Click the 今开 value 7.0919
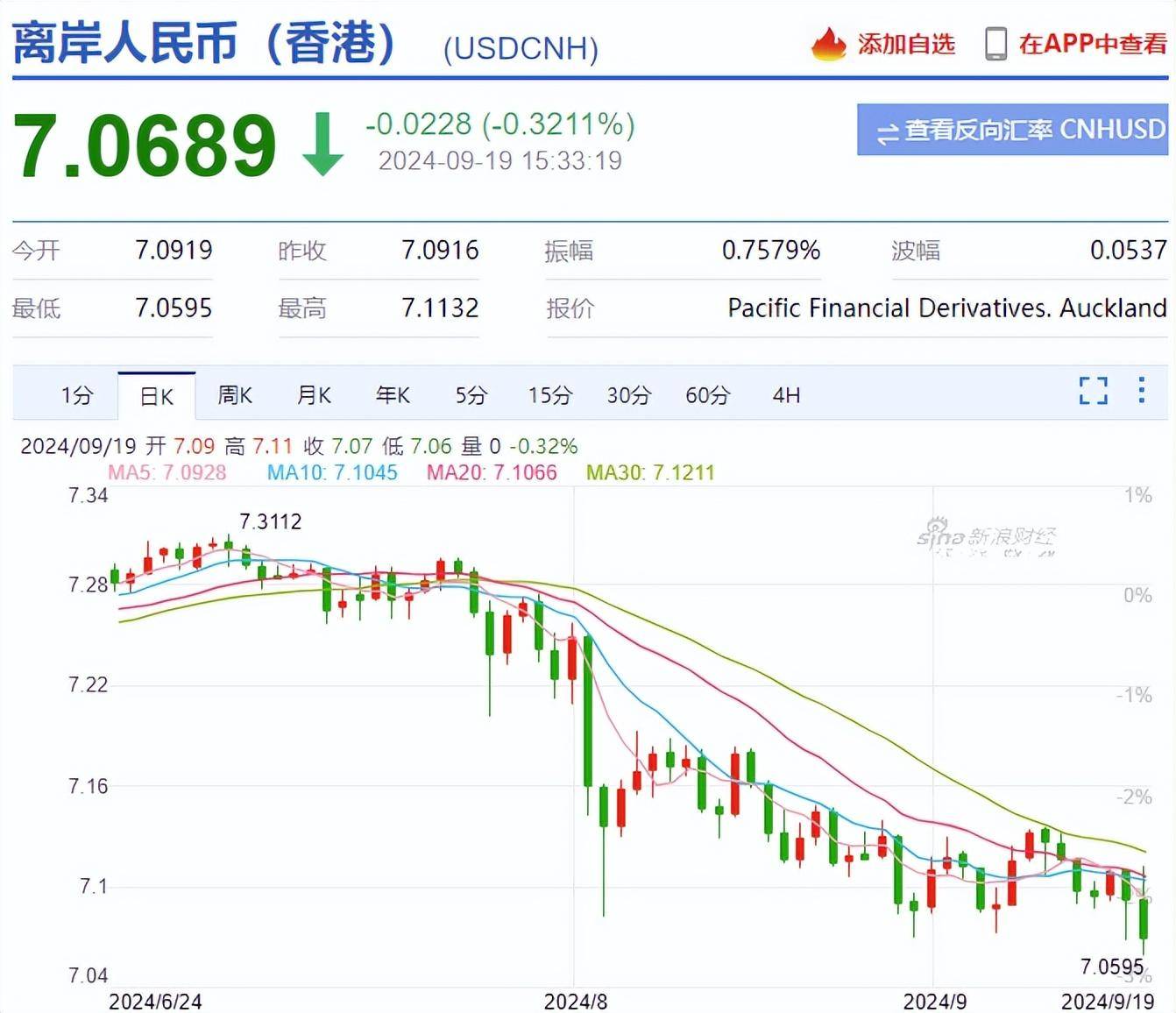This screenshot has width=1176, height=1013. click(x=174, y=251)
